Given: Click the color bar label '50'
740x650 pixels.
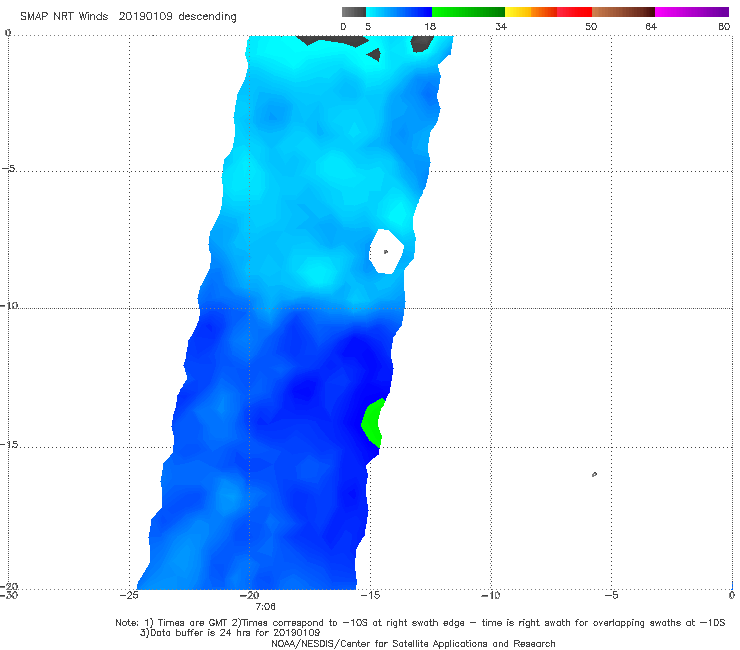Looking at the screenshot, I should click(591, 26).
